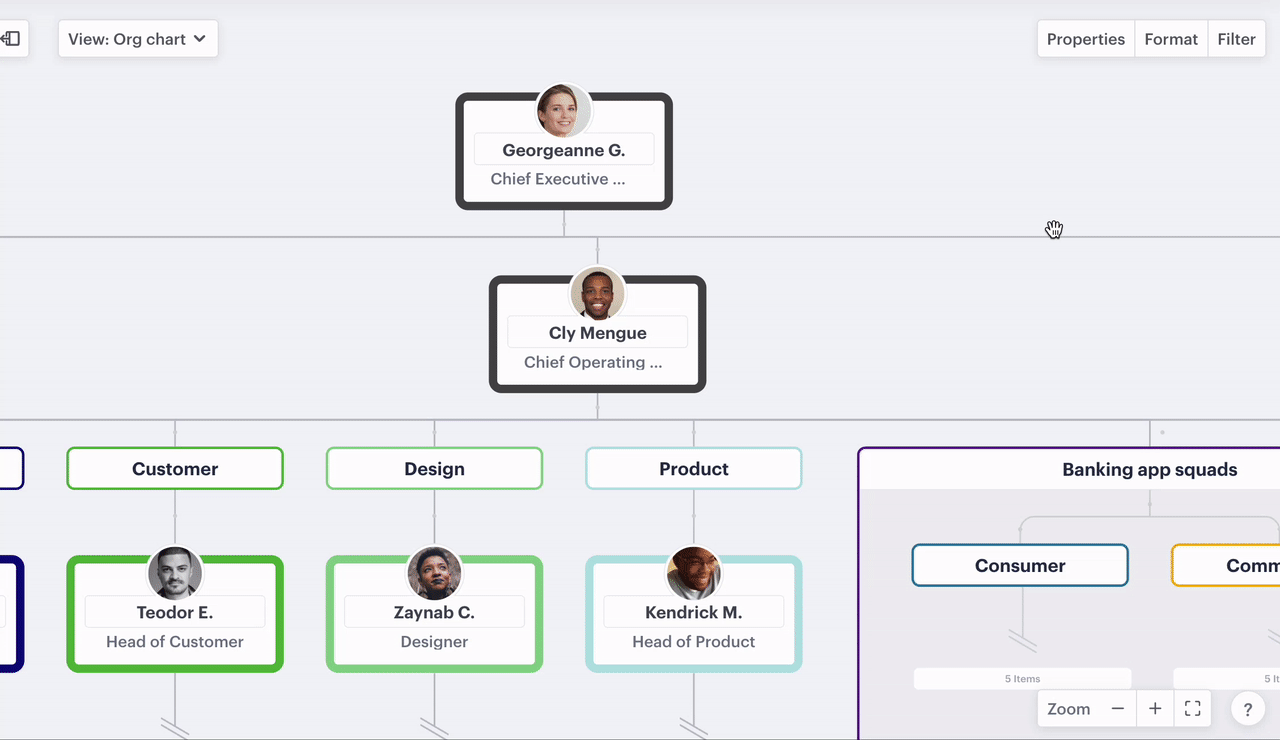Open the View: Org chart dropdown
Image resolution: width=1280 pixels, height=740 pixels.
point(137,39)
